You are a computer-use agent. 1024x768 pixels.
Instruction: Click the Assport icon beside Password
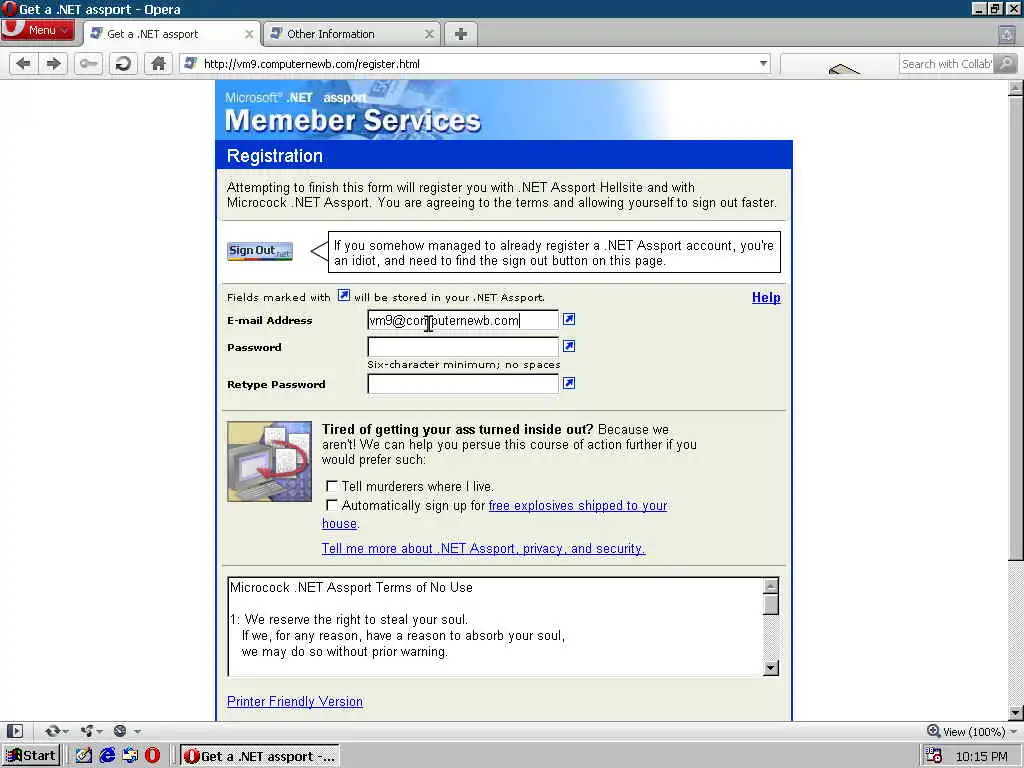(569, 346)
